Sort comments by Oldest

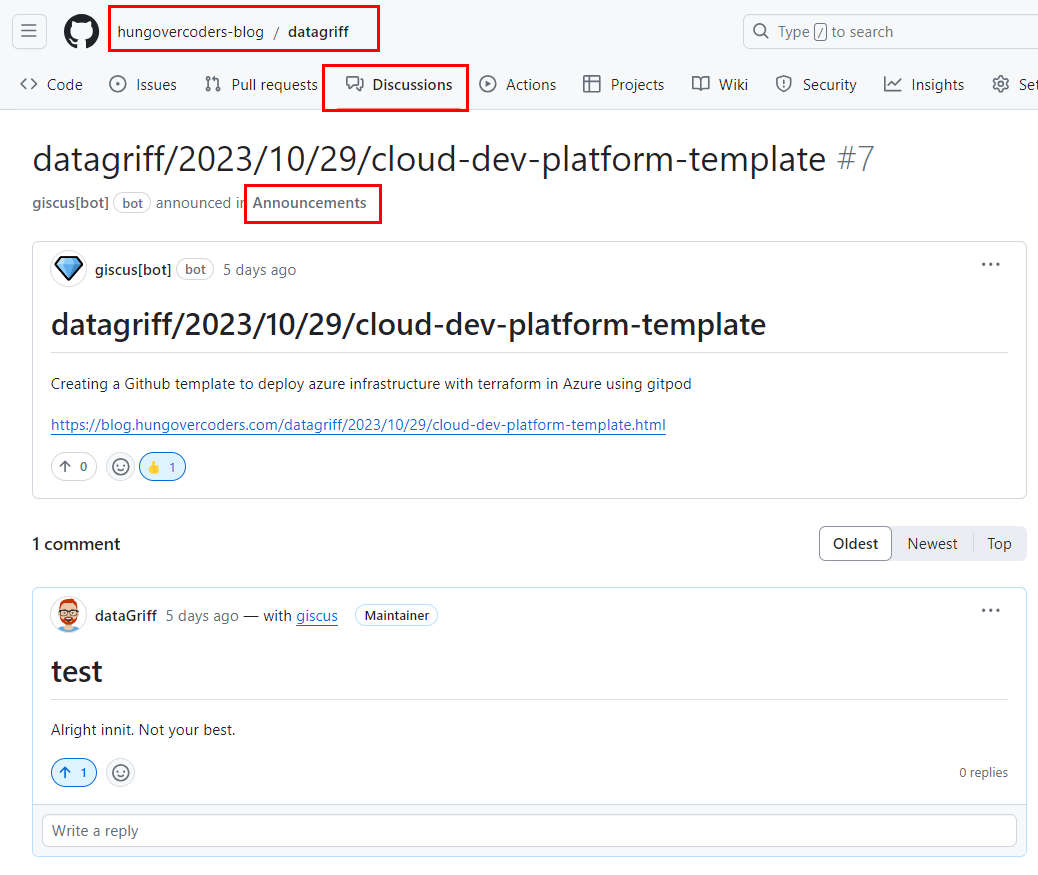(855, 543)
